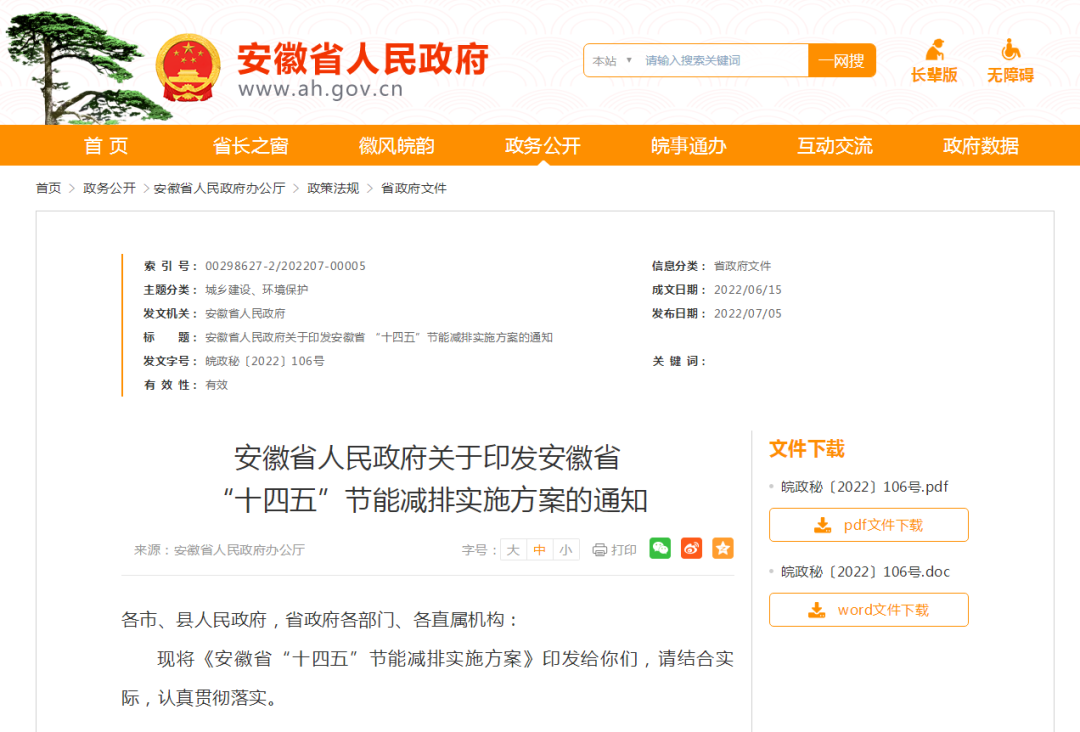
Task: Click the search keyword input field
Action: [x=720, y=61]
